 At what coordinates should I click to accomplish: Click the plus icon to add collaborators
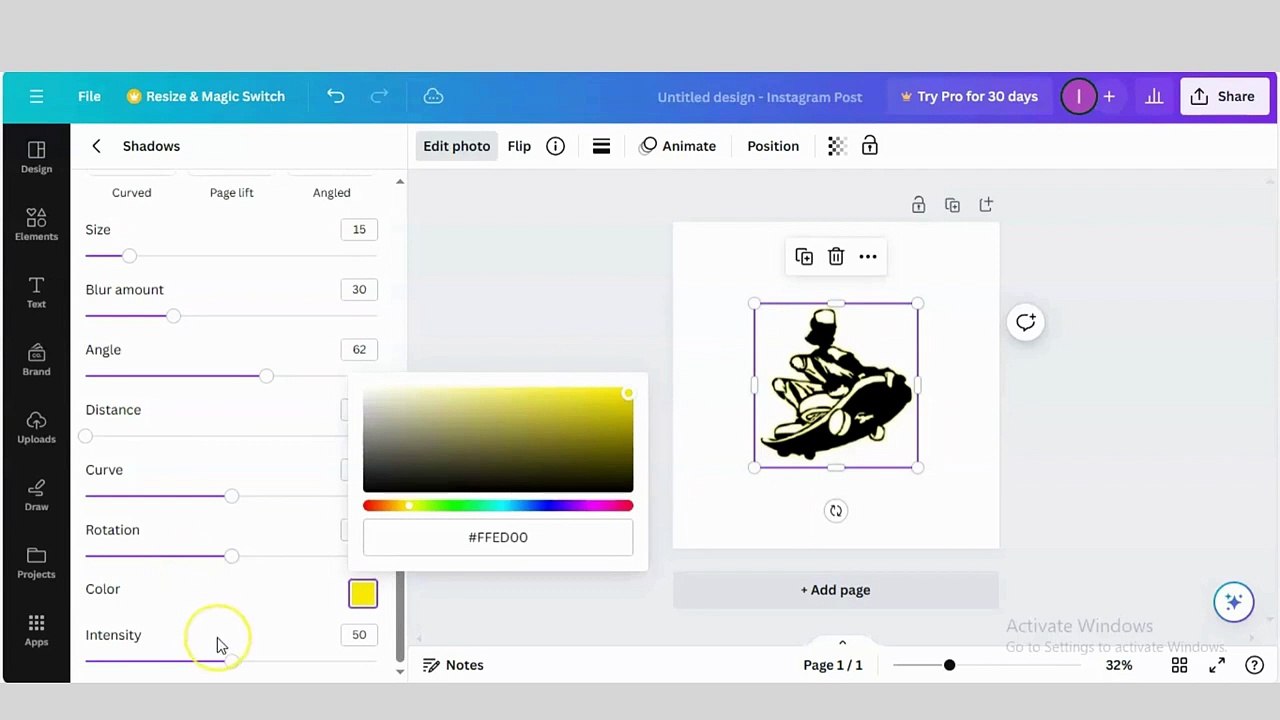tap(1109, 96)
